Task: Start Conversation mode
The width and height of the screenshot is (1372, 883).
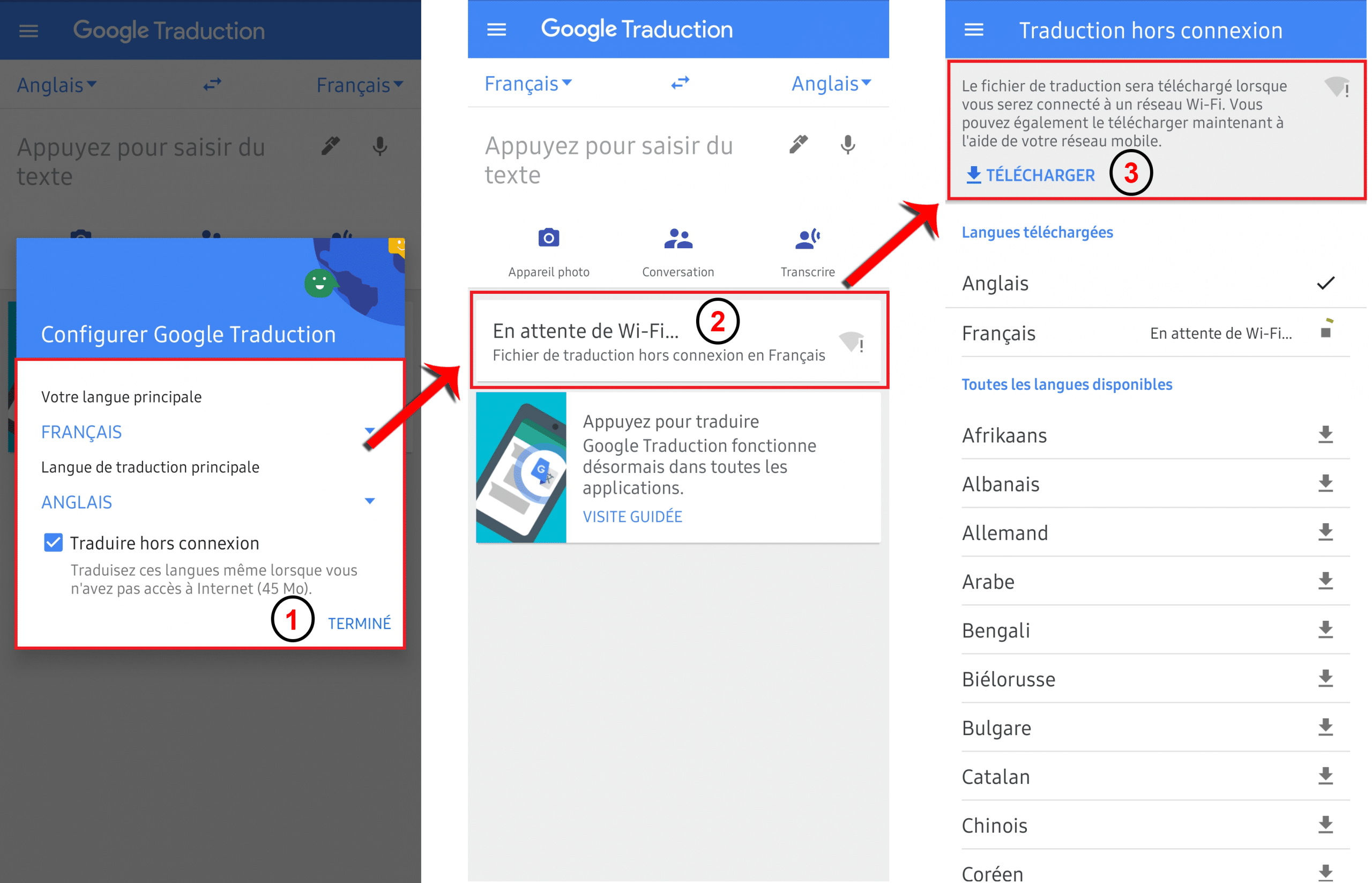Action: 678,252
